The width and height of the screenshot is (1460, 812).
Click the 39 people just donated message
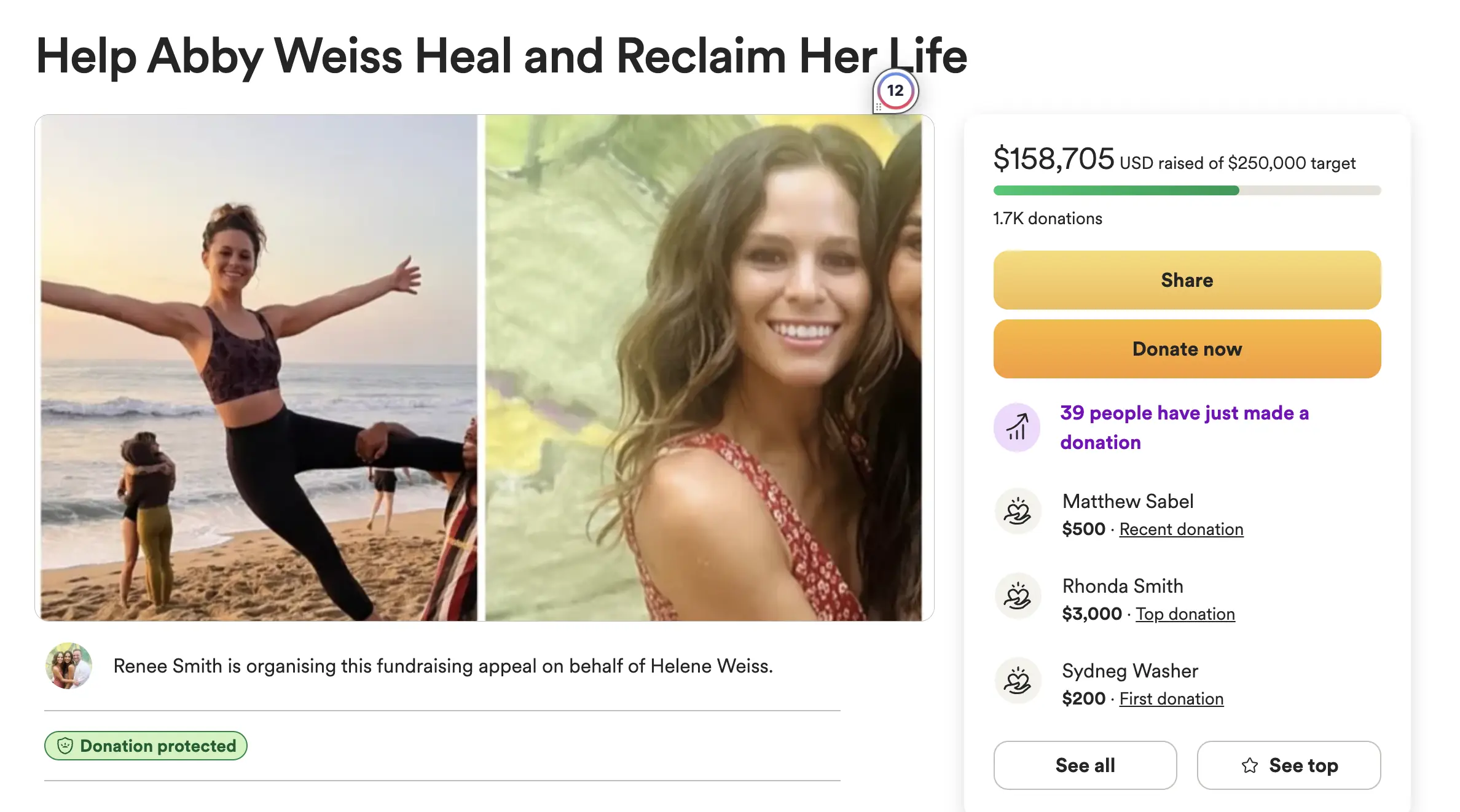point(1184,427)
